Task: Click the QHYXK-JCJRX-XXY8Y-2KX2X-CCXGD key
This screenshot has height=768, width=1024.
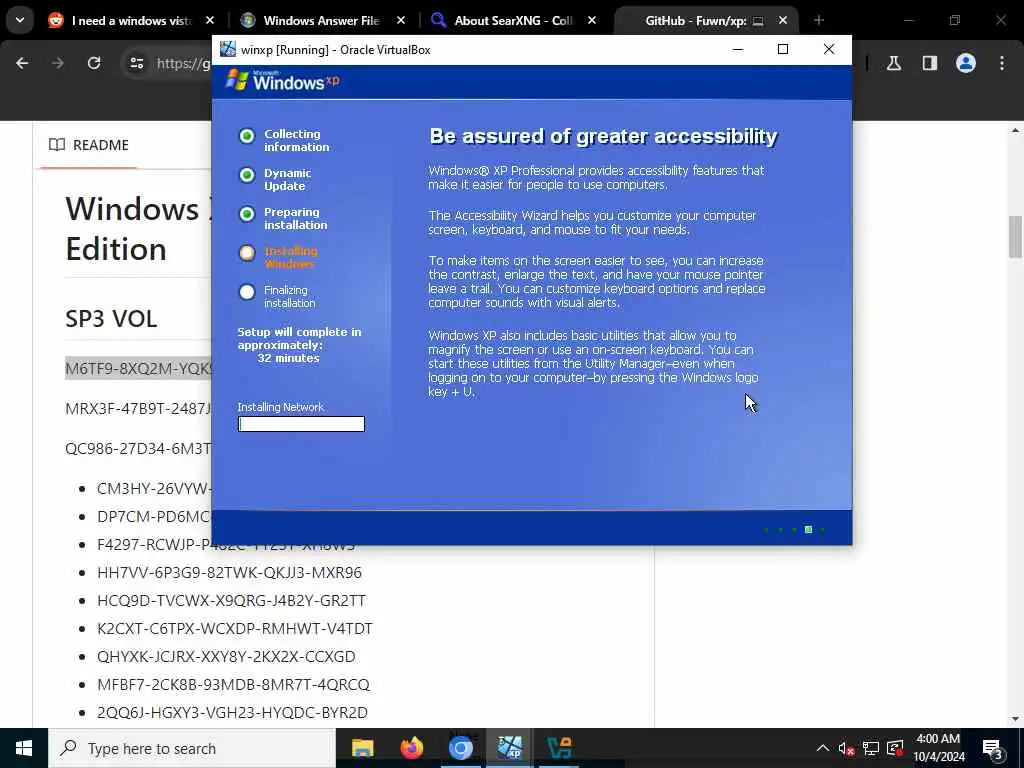Action: [226, 656]
